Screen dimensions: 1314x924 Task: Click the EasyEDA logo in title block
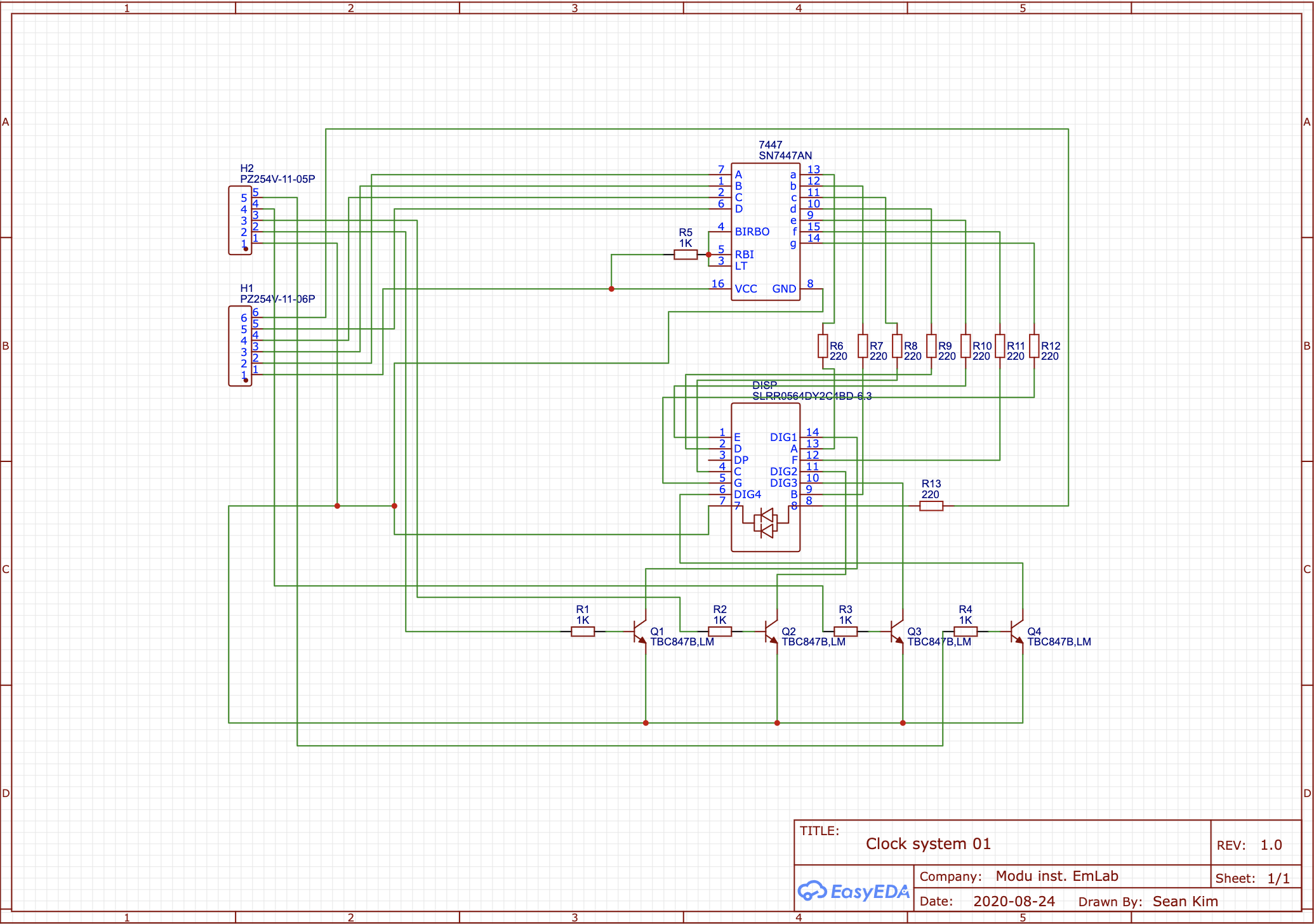click(x=854, y=892)
